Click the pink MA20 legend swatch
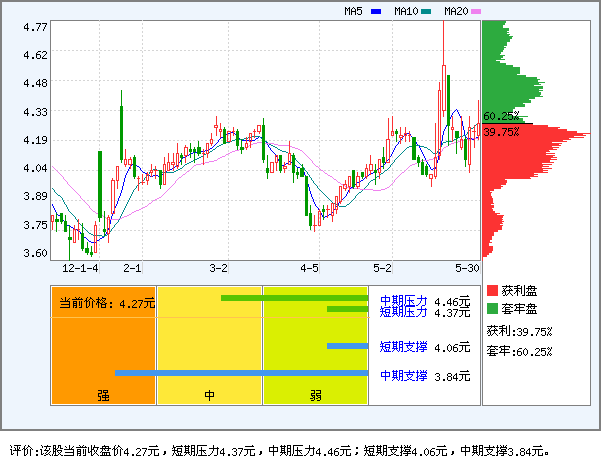This screenshot has width=601, height=456. (476, 12)
